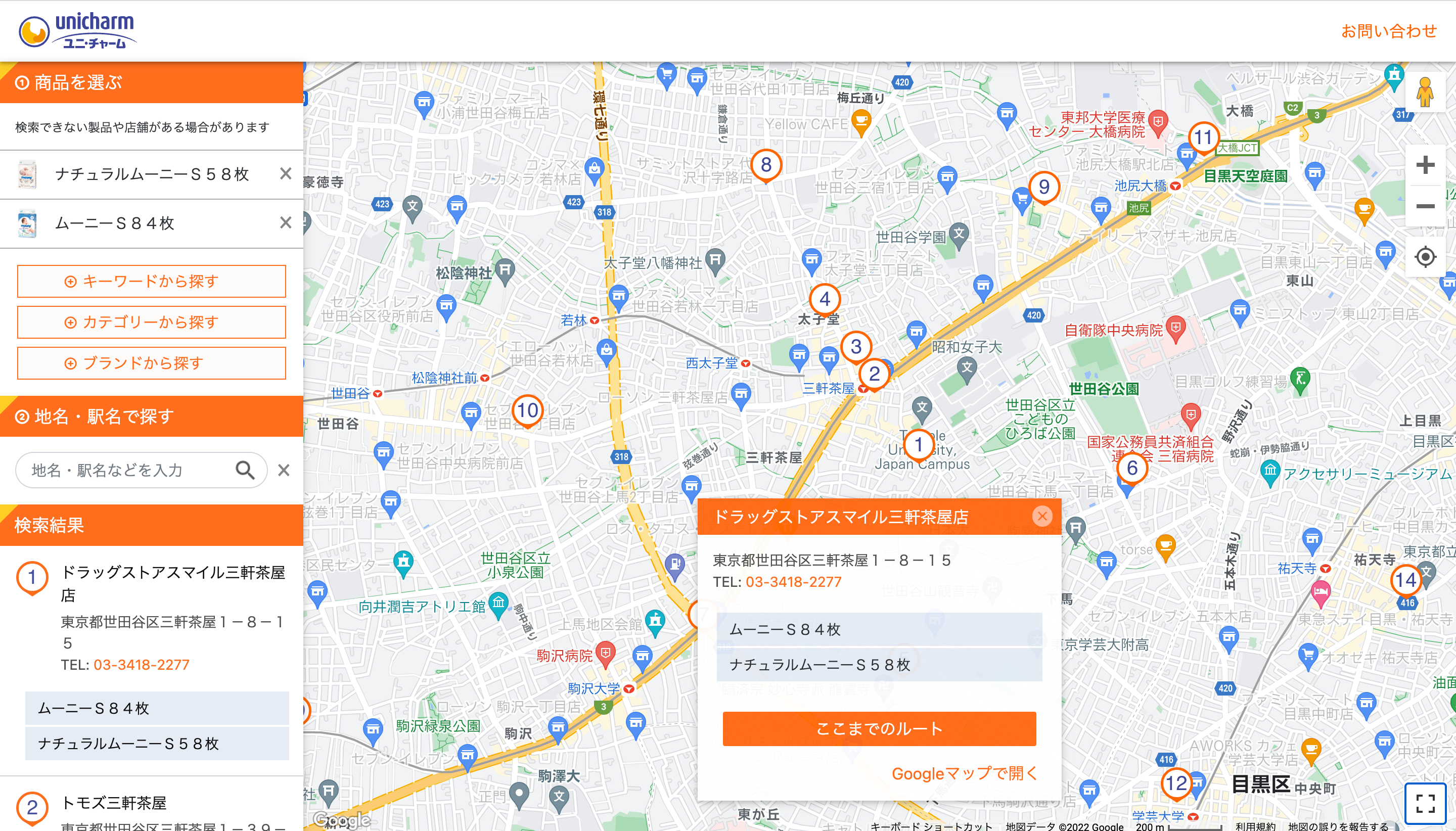The image size is (1456, 831).
Task: Click the unicharm logo
Action: tap(77, 30)
